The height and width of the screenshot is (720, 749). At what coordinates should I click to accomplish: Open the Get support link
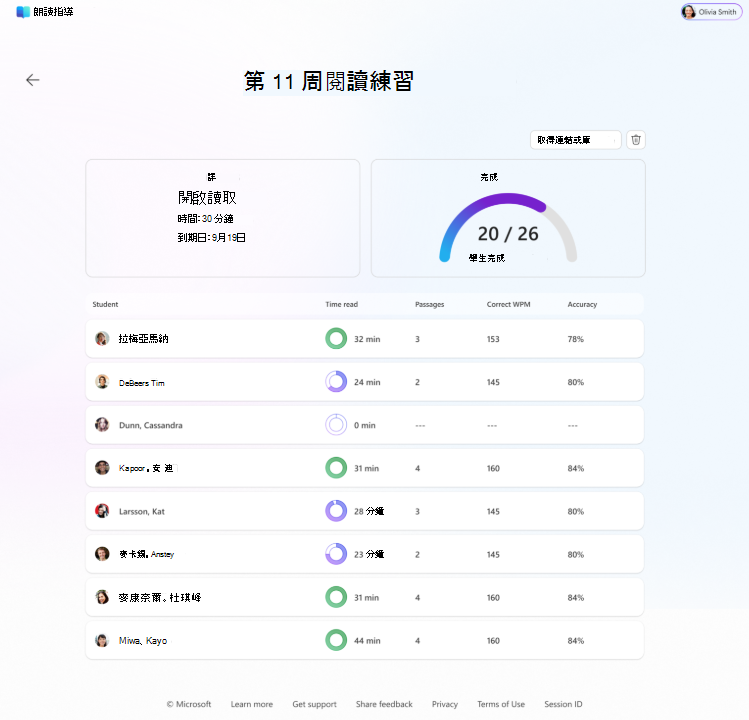pyautogui.click(x=314, y=704)
